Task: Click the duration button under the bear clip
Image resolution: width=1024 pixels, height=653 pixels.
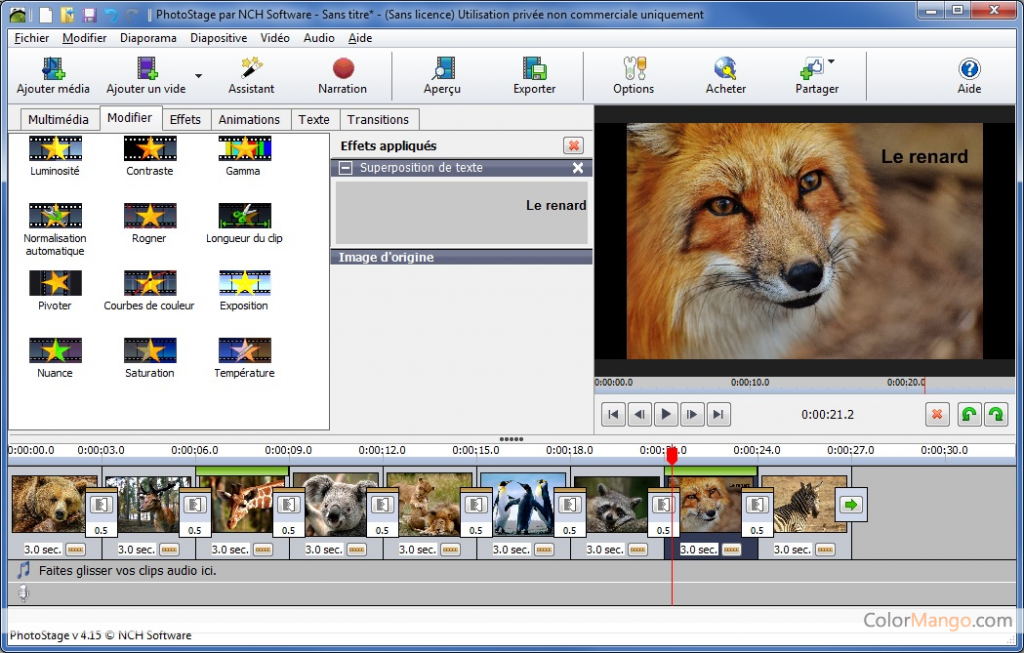Action: click(76, 550)
